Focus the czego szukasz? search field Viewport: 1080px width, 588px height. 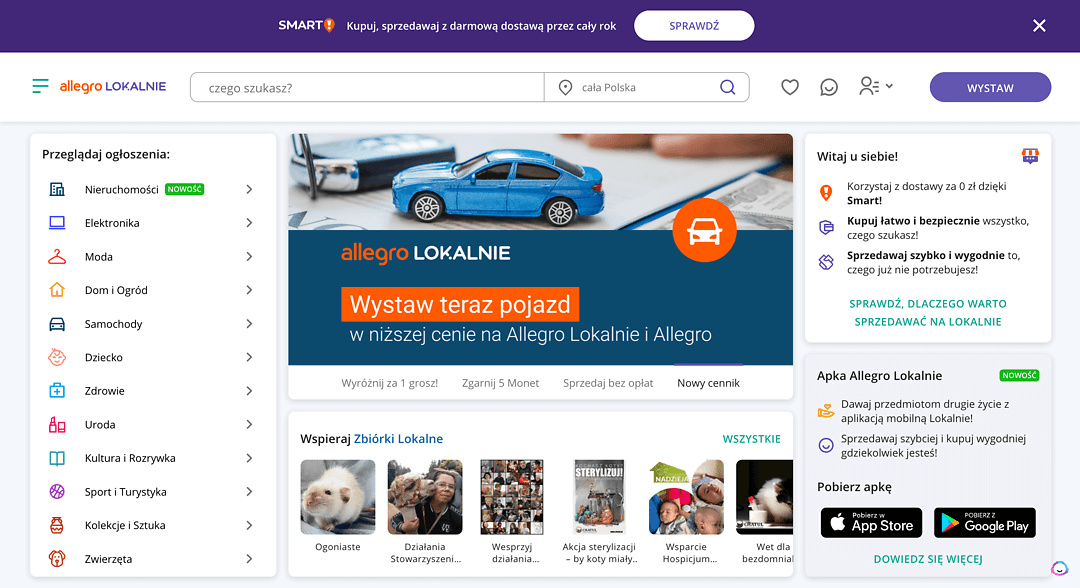367,87
